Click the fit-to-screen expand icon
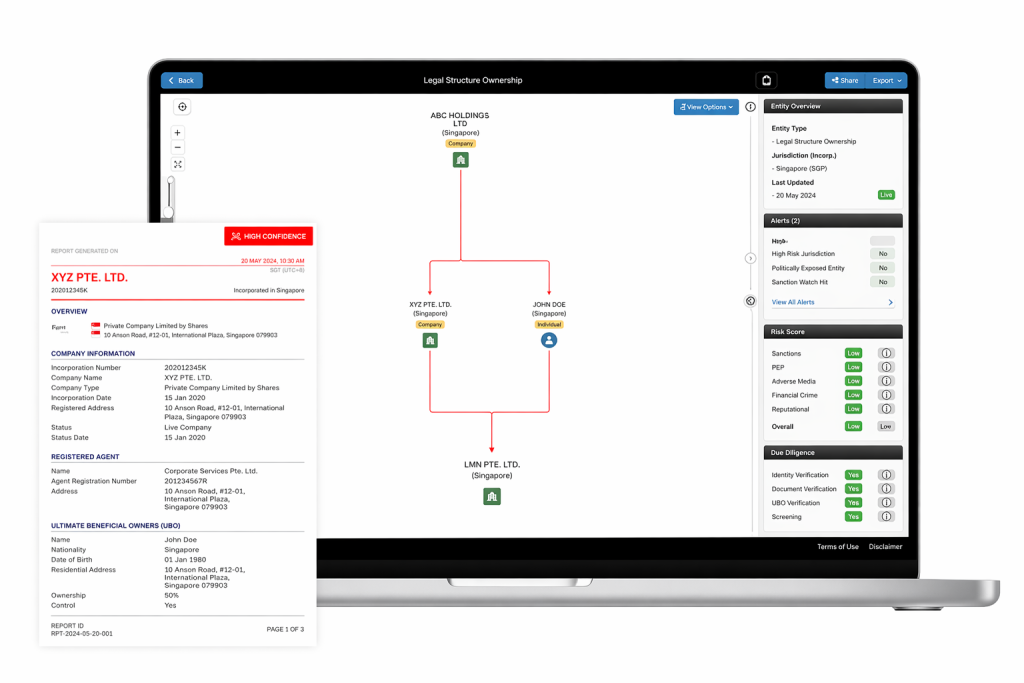 pos(178,164)
